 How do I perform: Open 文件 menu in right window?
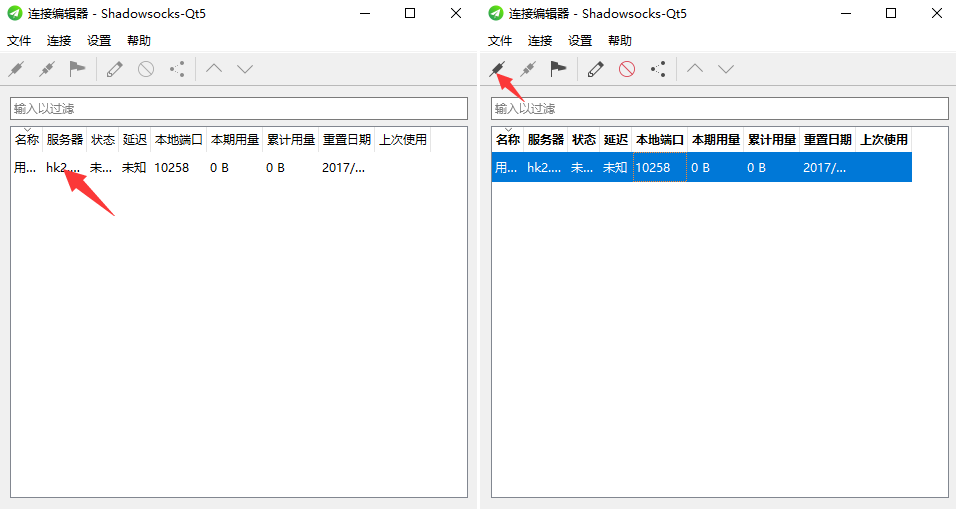[500, 40]
